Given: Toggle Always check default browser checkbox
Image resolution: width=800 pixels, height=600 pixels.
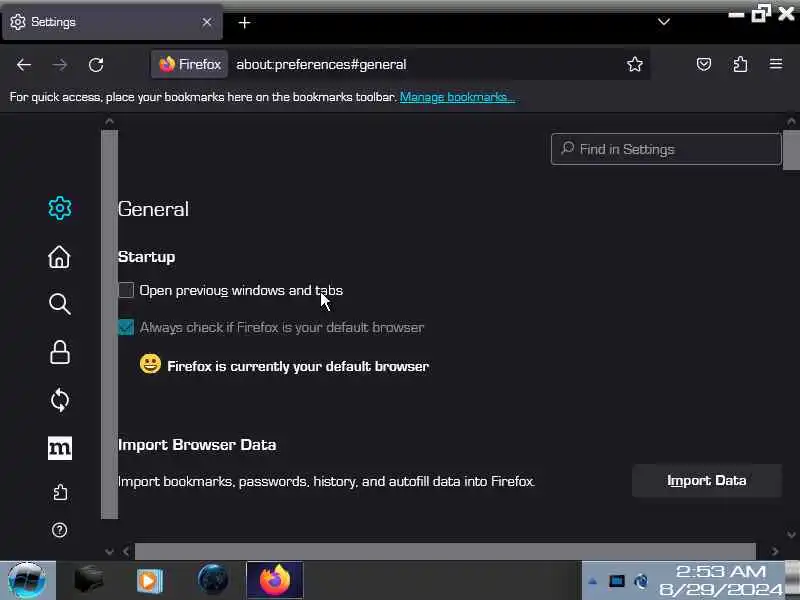Looking at the screenshot, I should 126,327.
